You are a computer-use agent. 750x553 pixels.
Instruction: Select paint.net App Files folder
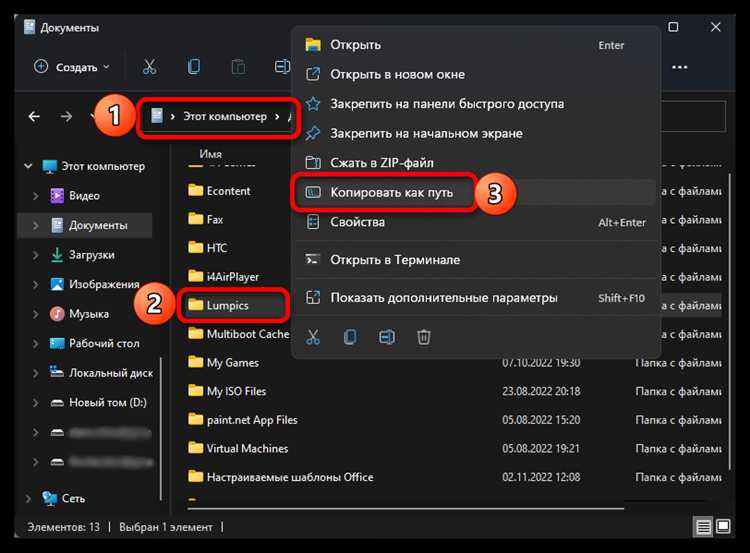click(x=252, y=420)
